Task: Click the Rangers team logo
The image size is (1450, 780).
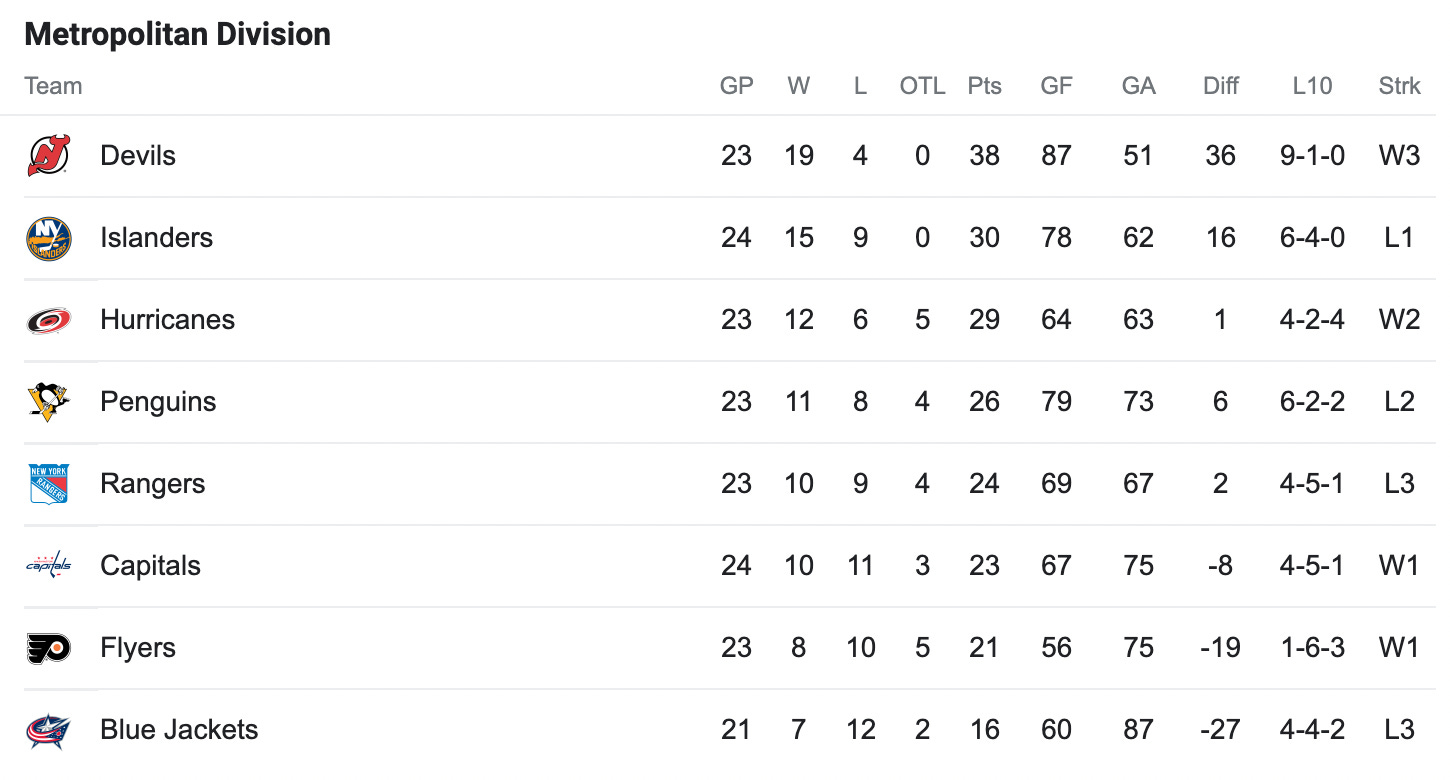Action: point(49,484)
